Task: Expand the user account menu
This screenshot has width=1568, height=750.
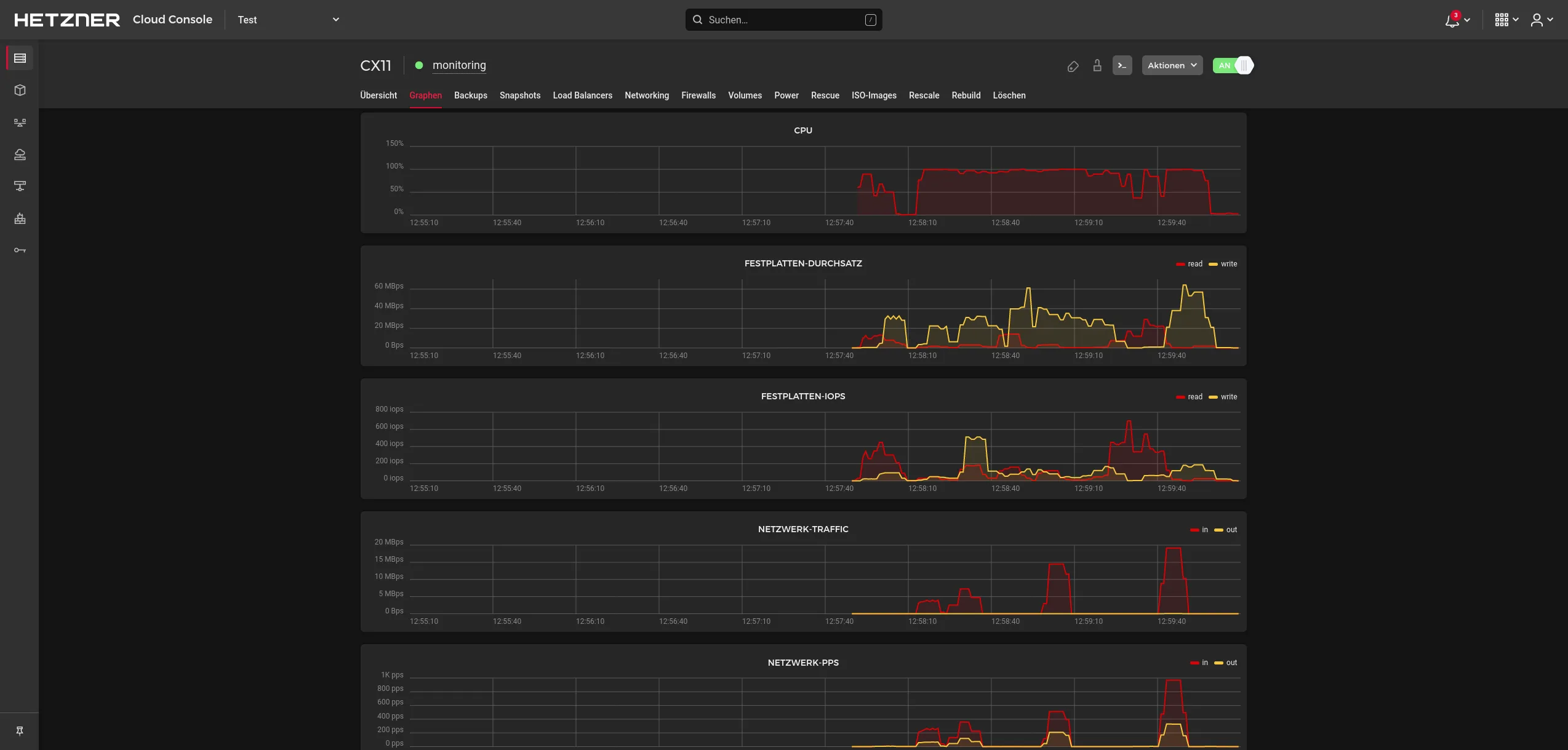Action: pos(1540,19)
